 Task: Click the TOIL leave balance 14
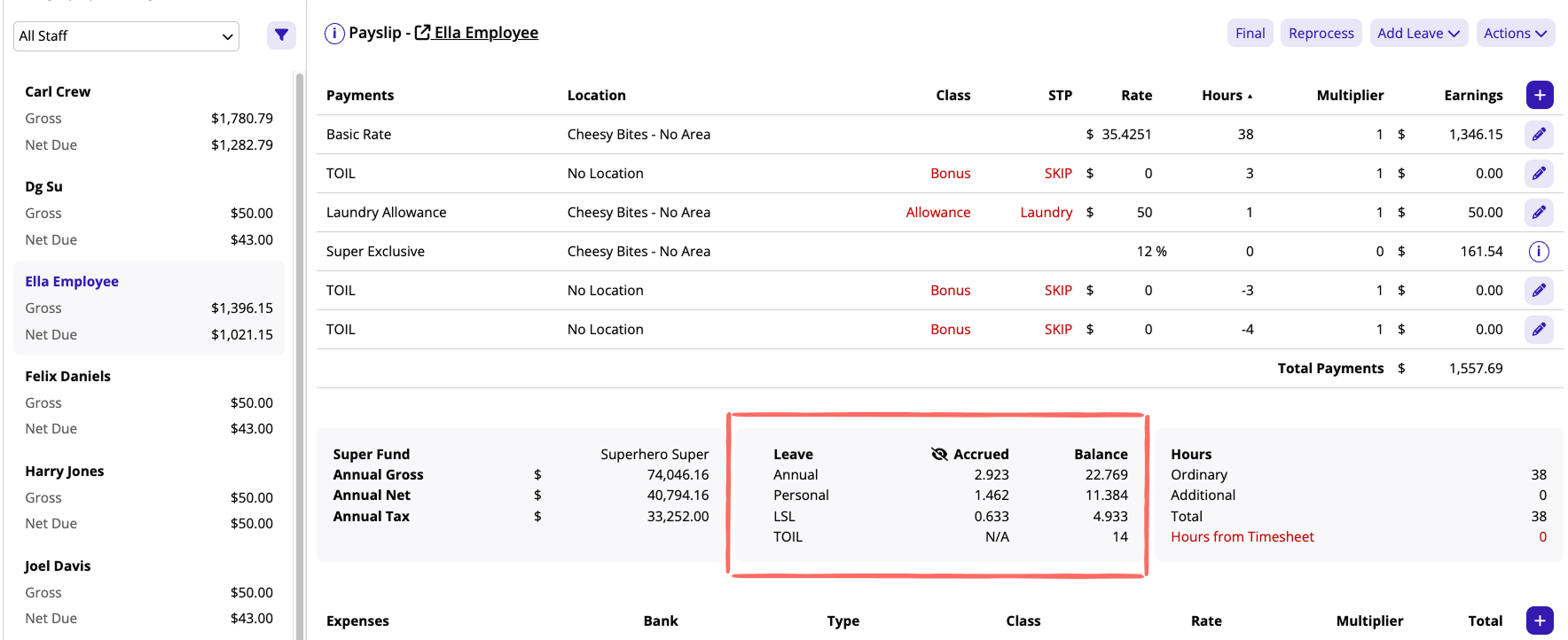[x=1120, y=536]
